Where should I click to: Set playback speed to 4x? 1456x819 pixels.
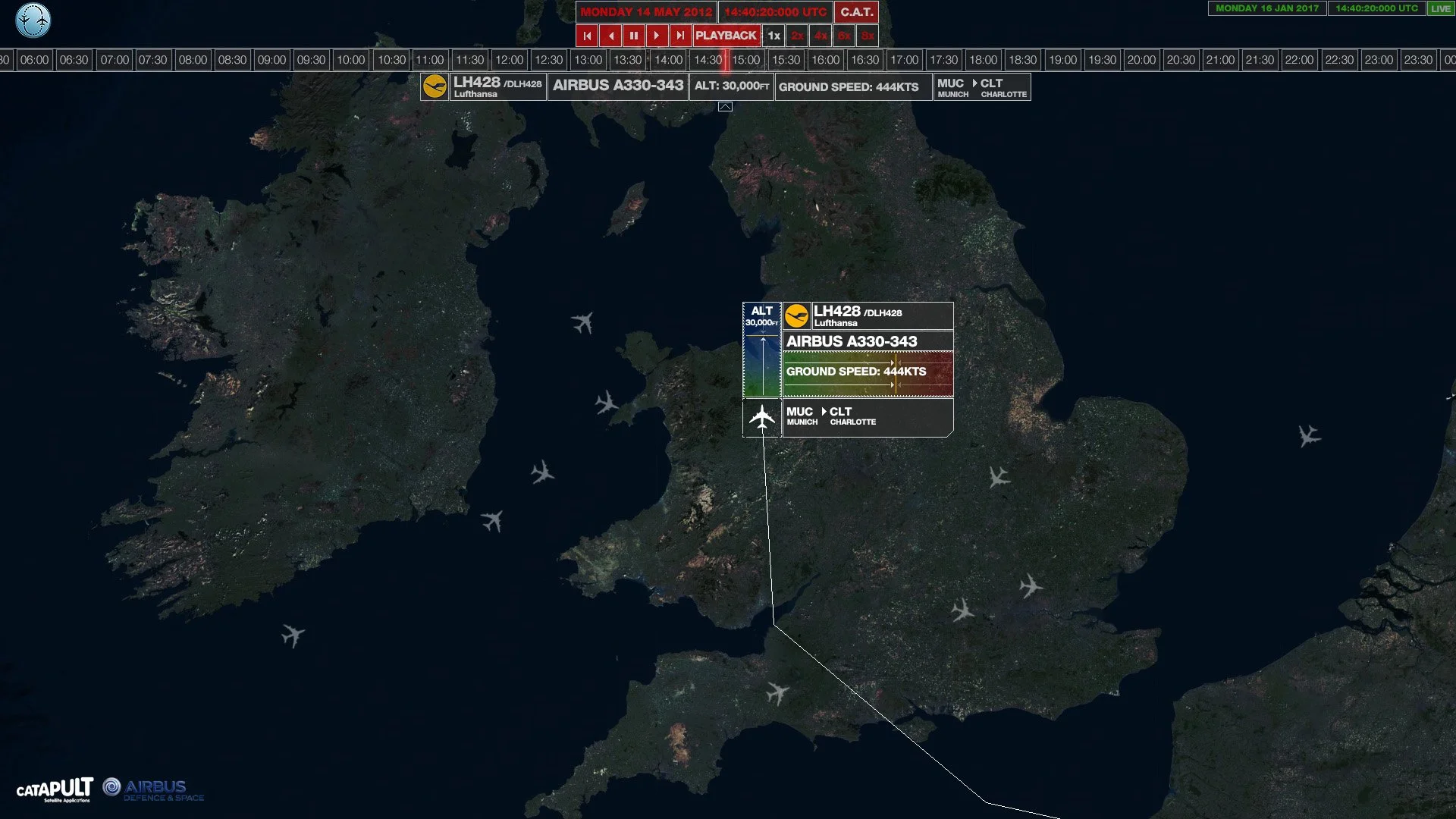tap(821, 36)
